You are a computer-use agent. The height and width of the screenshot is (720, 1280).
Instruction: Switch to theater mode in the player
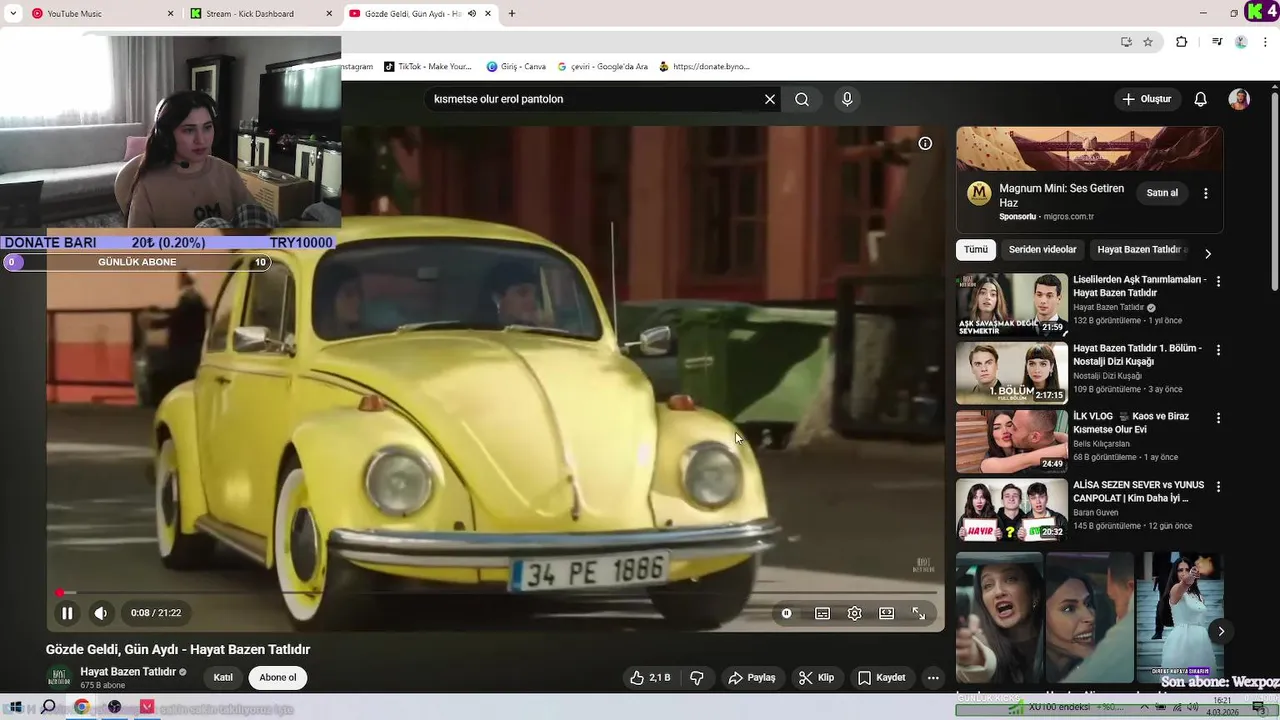(886, 613)
